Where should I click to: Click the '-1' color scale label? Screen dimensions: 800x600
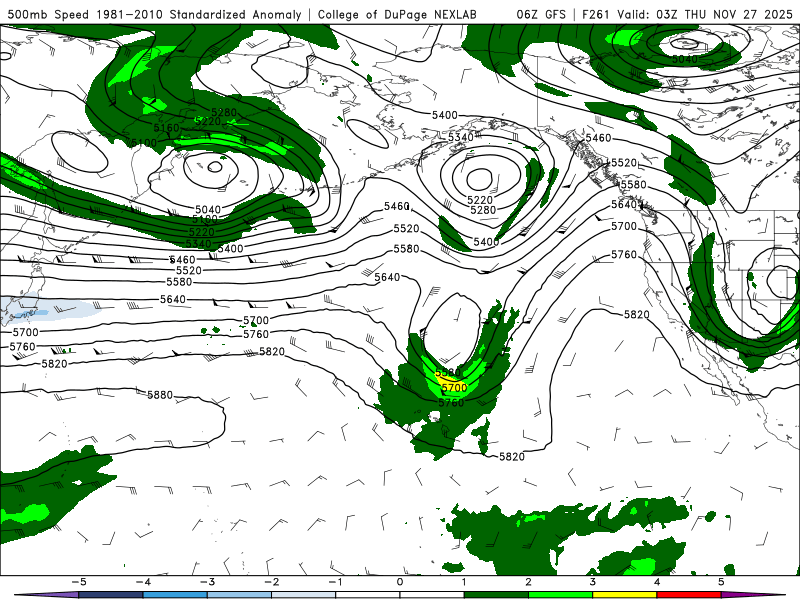pyautogui.click(x=335, y=582)
